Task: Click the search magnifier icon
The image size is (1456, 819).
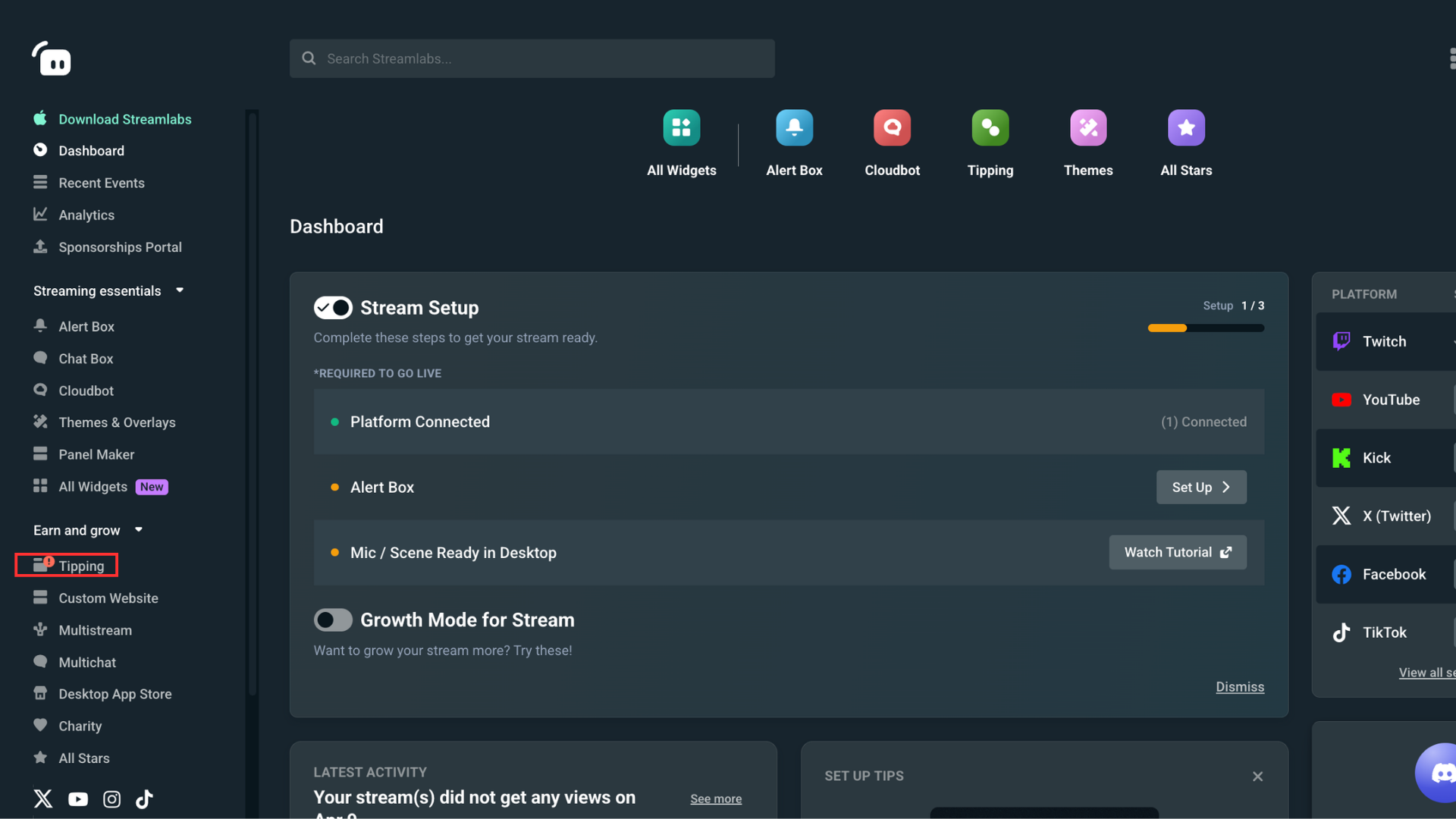Action: pos(309,58)
